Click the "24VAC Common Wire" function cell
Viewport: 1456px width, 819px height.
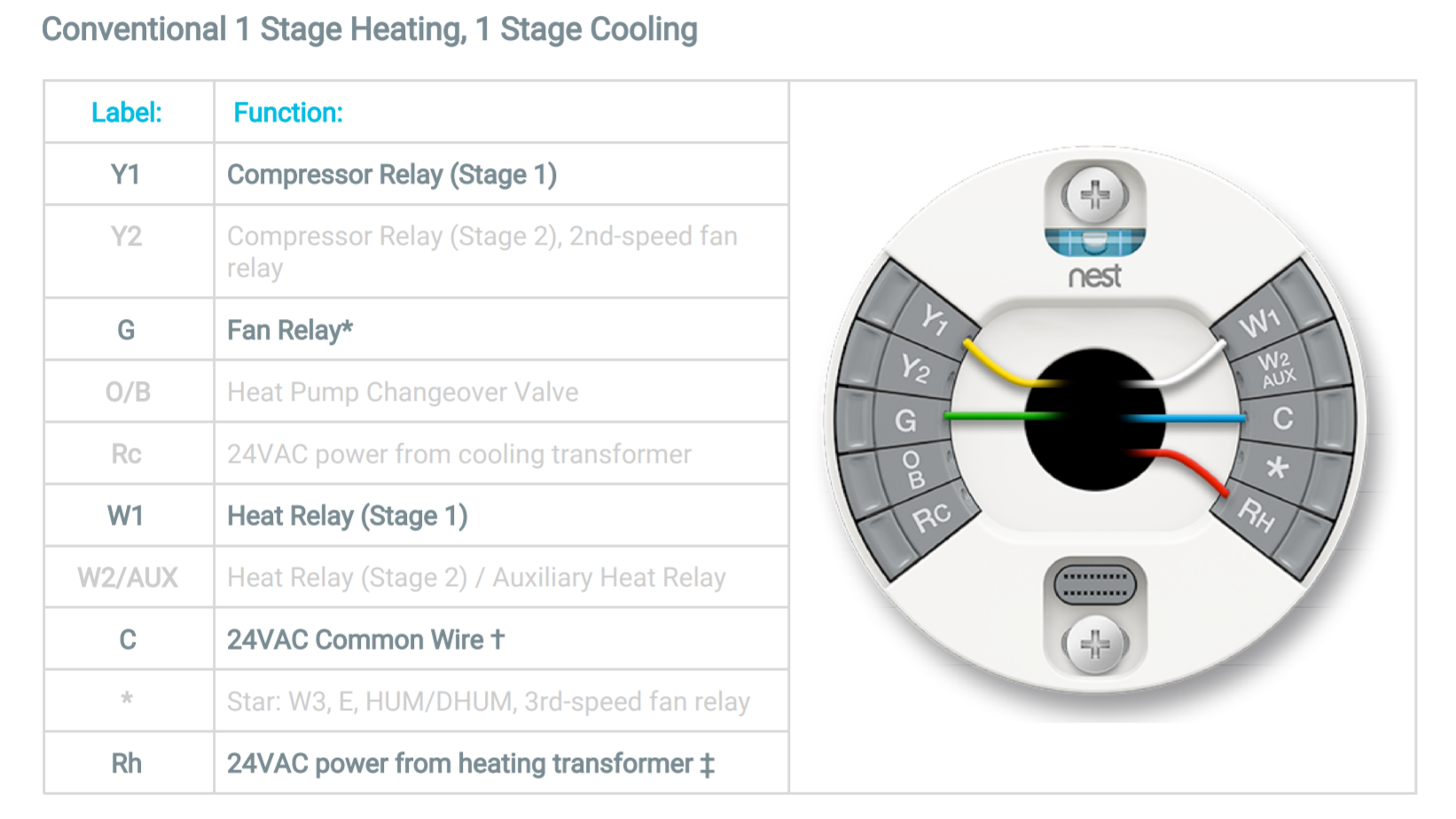(x=365, y=639)
